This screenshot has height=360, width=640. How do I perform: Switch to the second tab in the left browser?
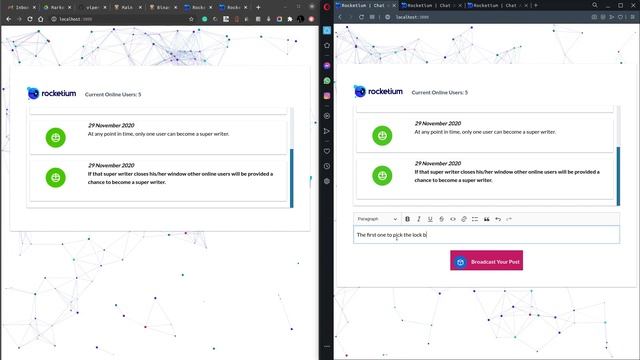57,7
